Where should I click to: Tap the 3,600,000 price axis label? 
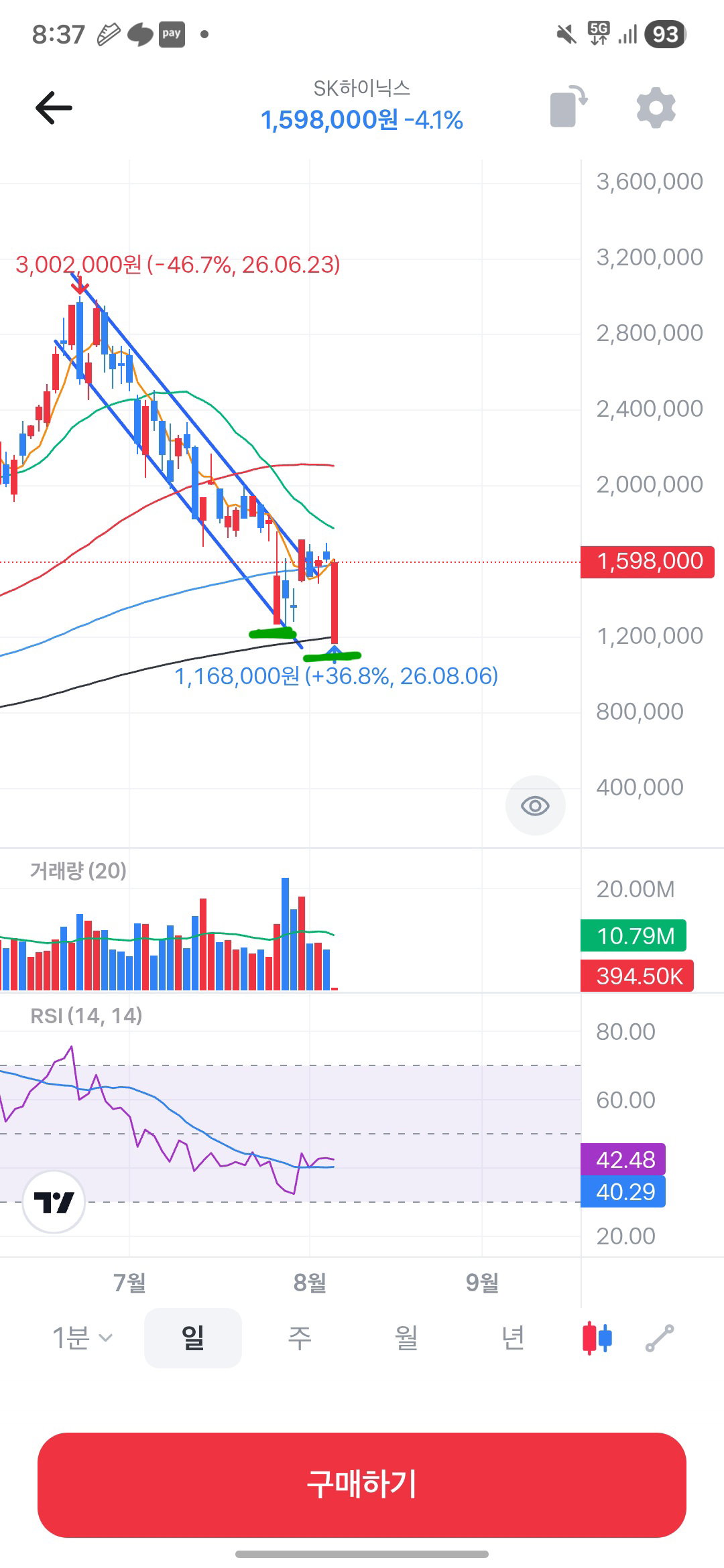(650, 182)
